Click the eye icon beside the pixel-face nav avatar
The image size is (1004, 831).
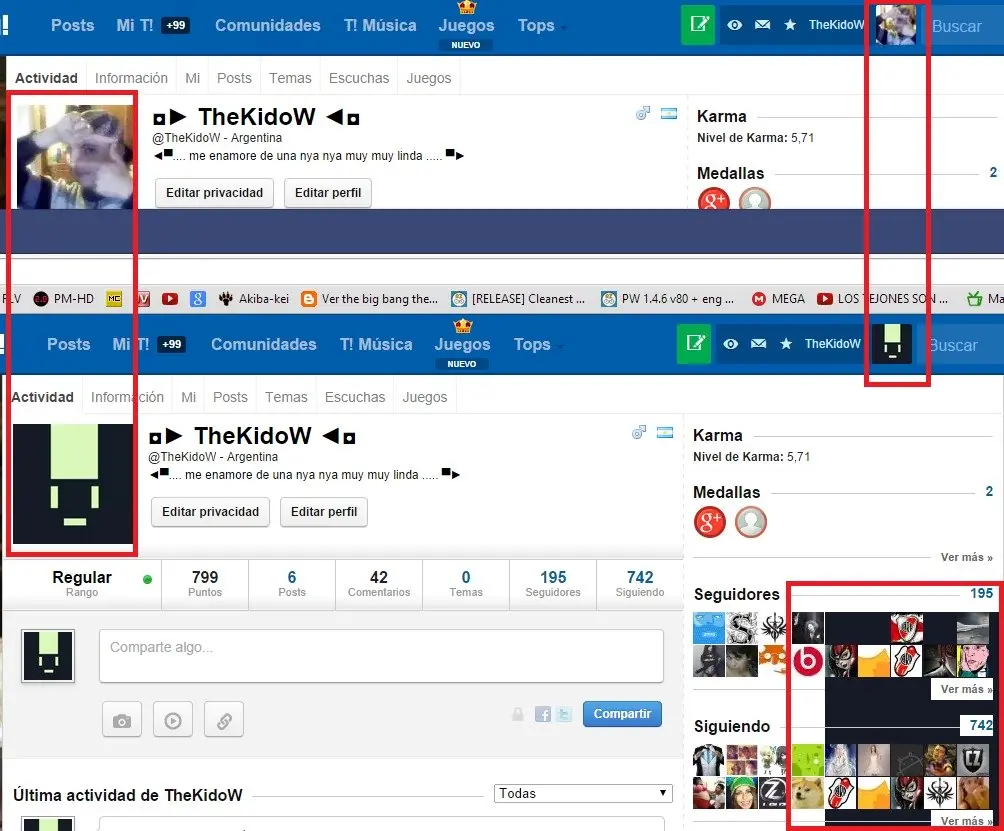(x=731, y=344)
